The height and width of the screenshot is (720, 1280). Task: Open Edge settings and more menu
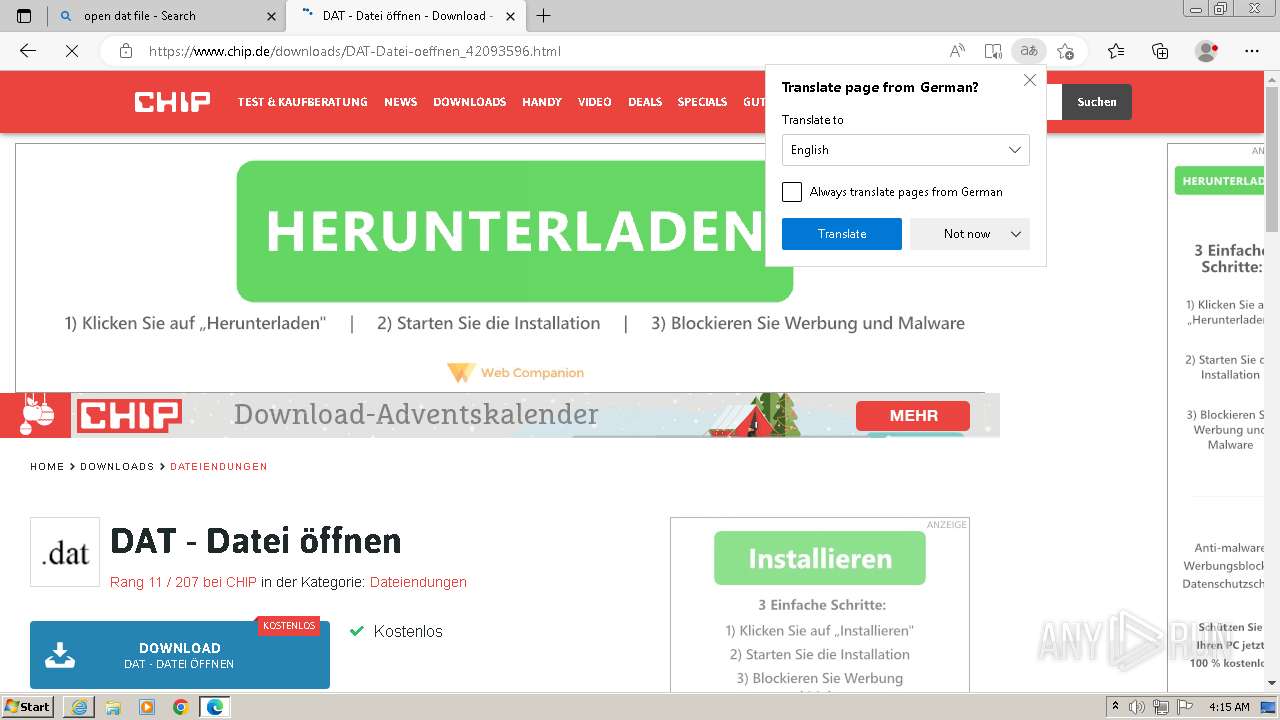tap(1252, 51)
